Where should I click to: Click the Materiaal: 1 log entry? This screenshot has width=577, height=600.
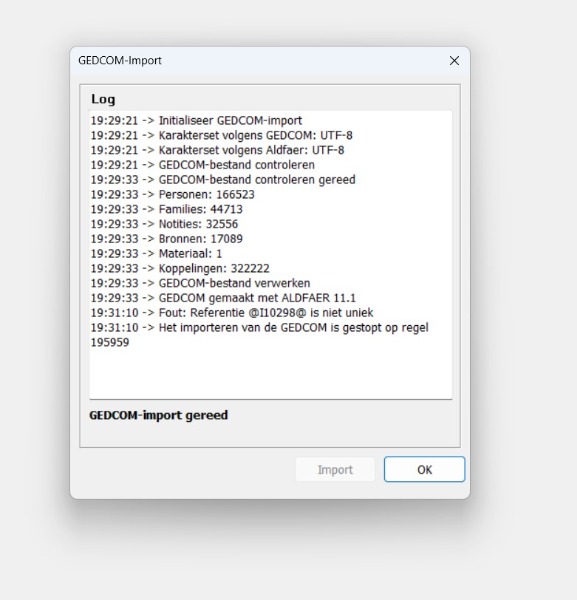[x=156, y=253]
